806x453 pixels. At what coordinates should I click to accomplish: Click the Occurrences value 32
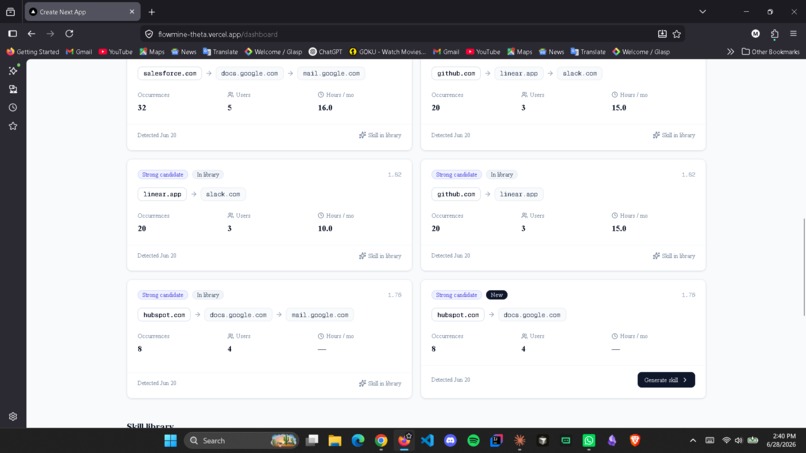[x=142, y=107]
